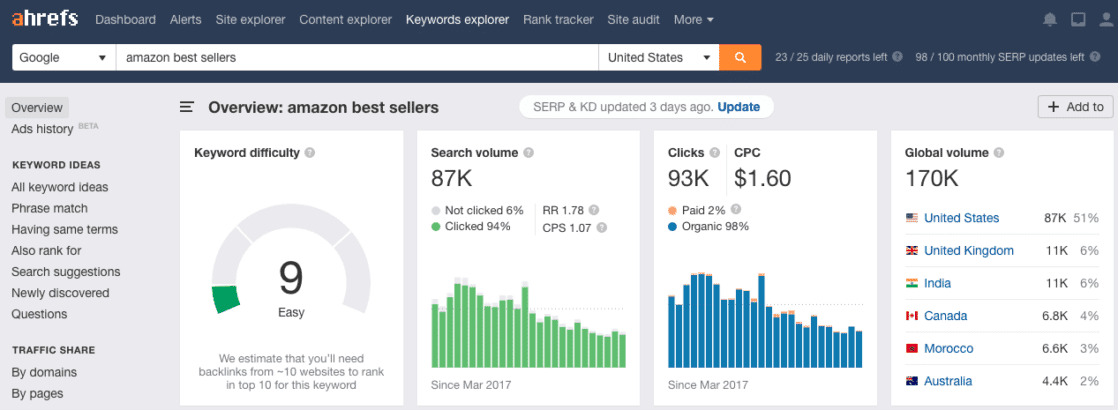Open traffic share By pages

click(37, 394)
